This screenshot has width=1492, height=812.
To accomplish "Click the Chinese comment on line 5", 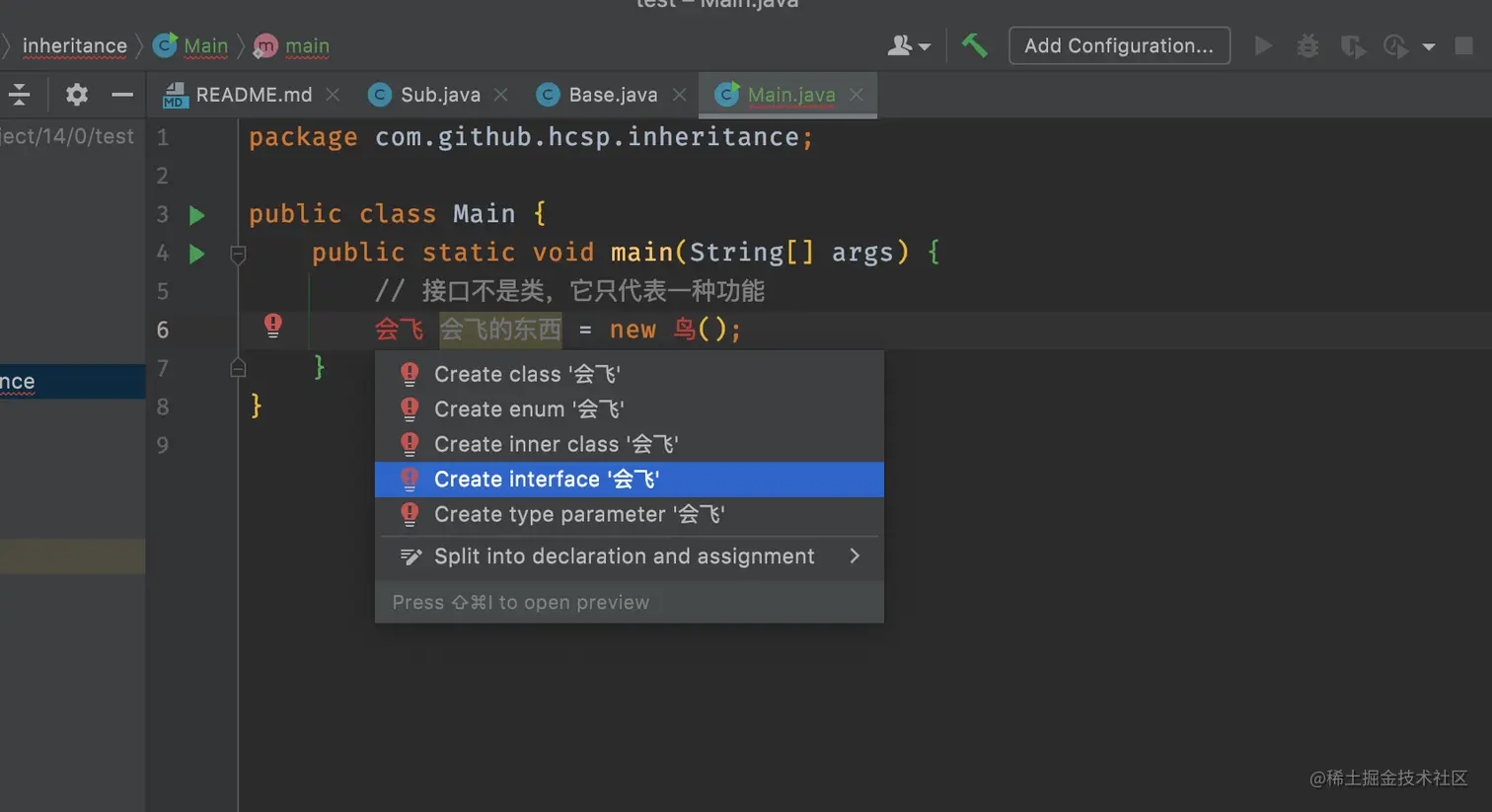I will click(569, 291).
